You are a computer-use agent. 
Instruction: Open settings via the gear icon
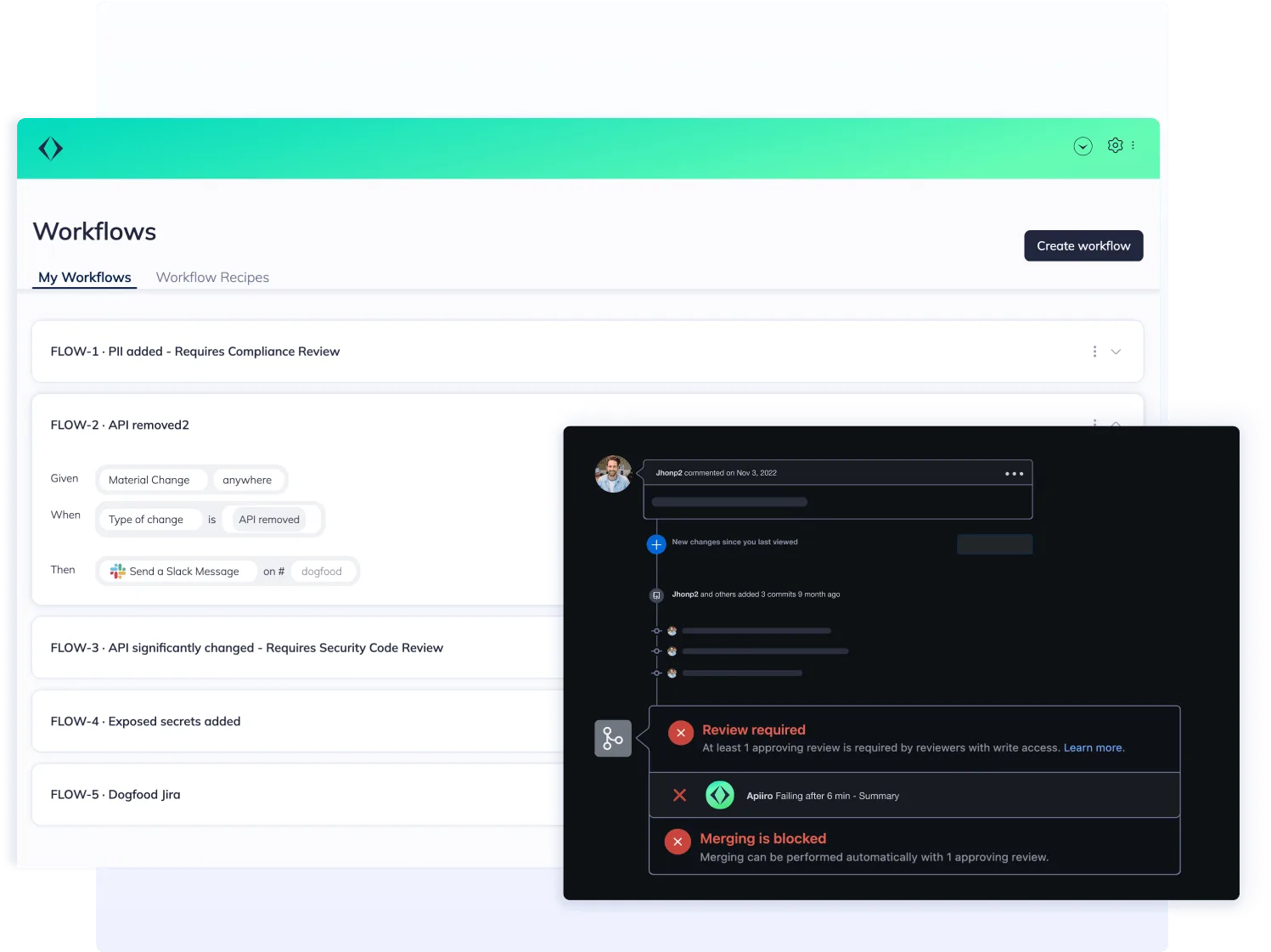[1115, 145]
